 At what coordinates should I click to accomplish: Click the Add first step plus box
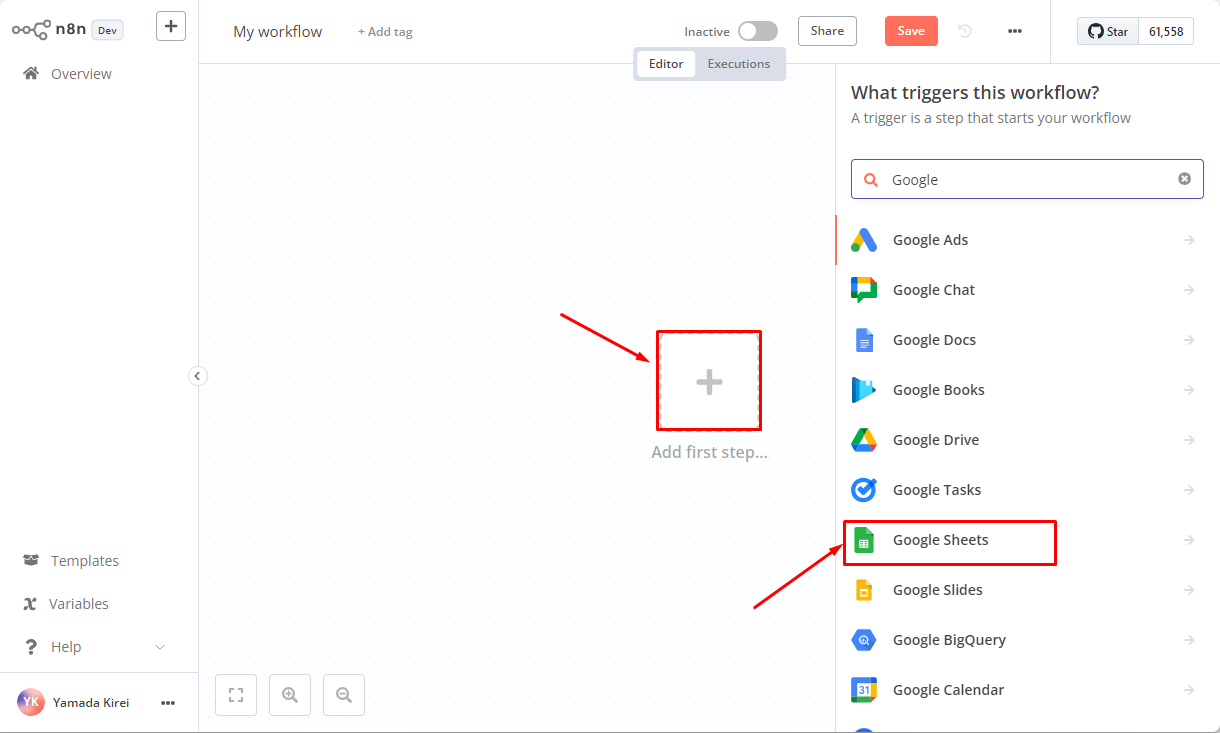709,381
